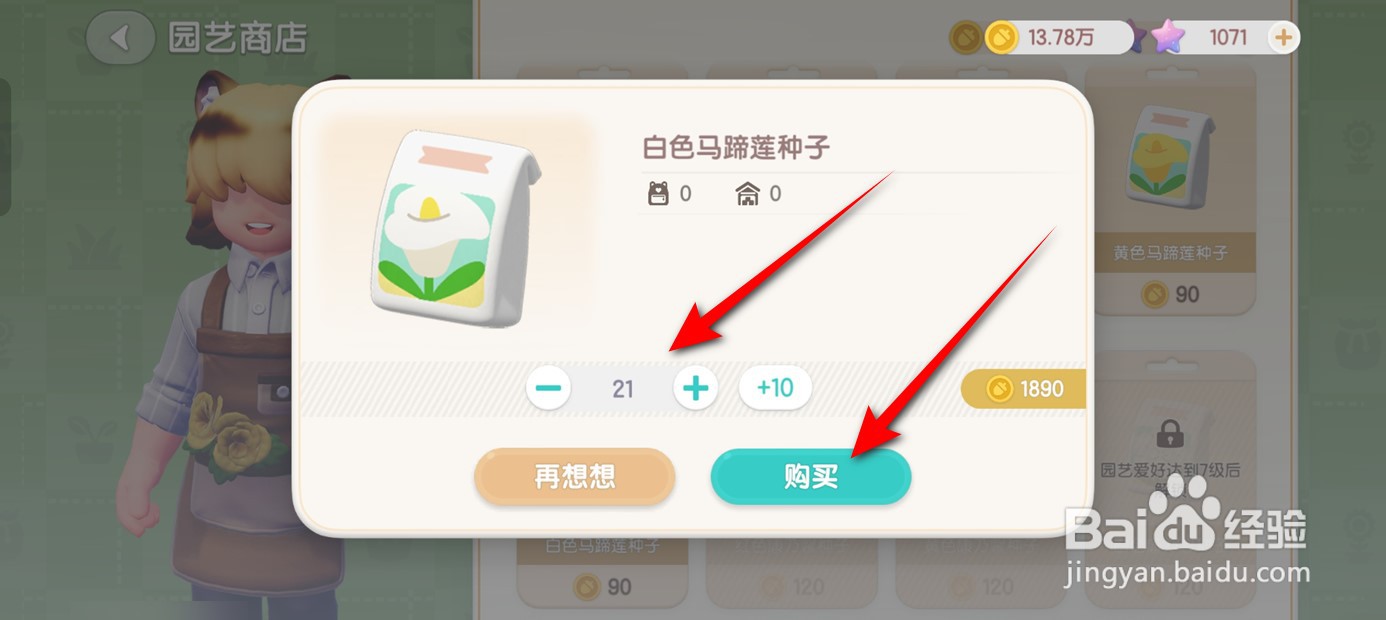Screen dimensions: 1386x620
Task: Decrease quantity with the minus button
Action: pos(549,388)
